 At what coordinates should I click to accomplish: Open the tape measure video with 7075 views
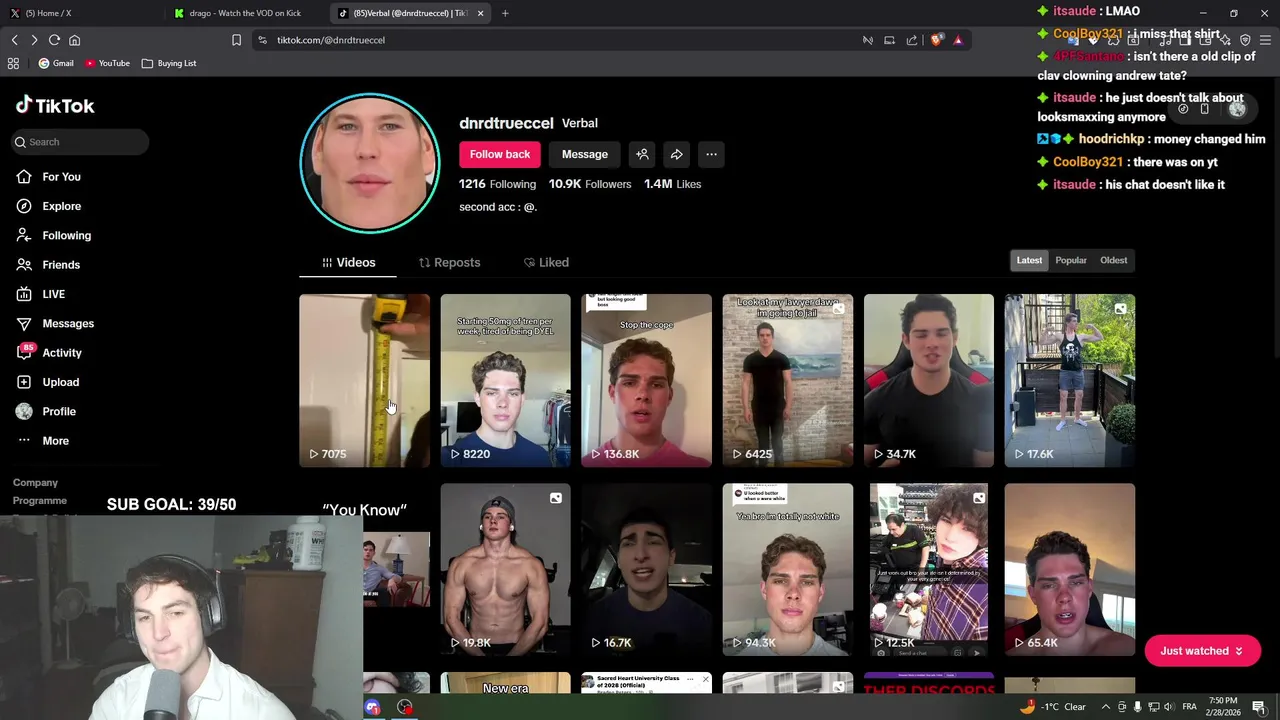click(364, 380)
